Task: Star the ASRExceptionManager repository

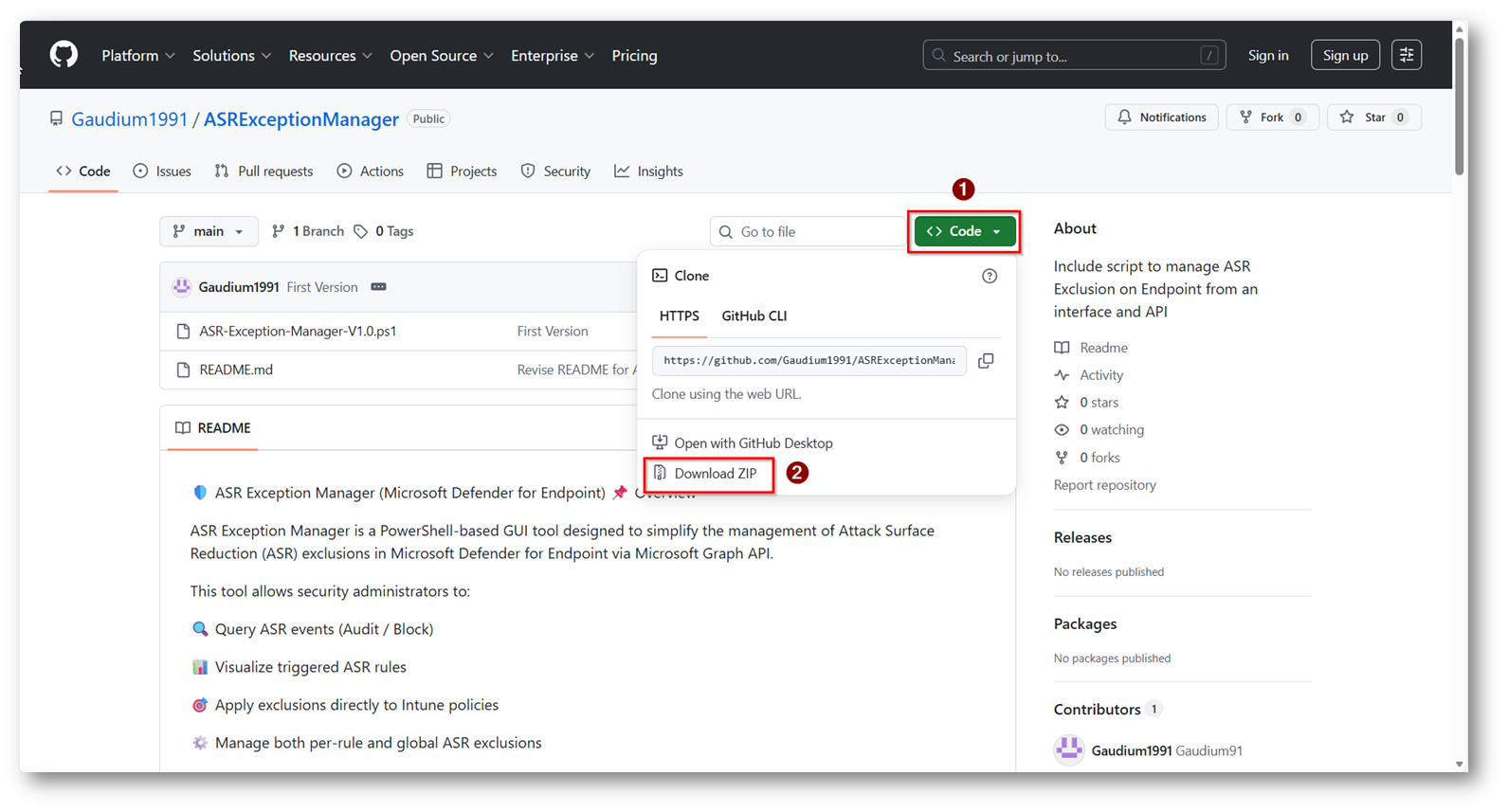Action: coord(1373,117)
